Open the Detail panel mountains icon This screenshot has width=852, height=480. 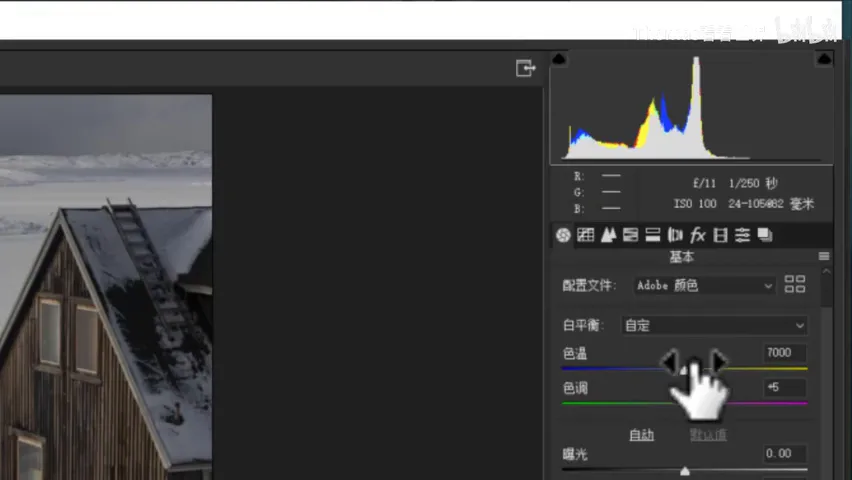[608, 235]
